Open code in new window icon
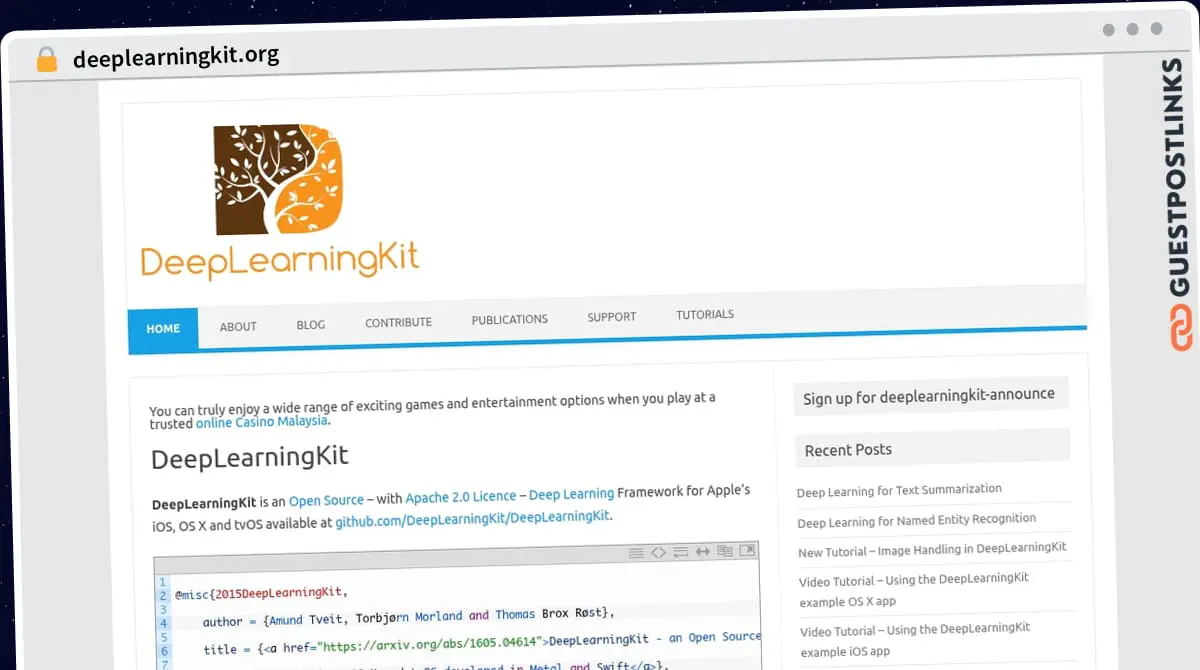Viewport: 1200px width, 670px height. (747, 550)
